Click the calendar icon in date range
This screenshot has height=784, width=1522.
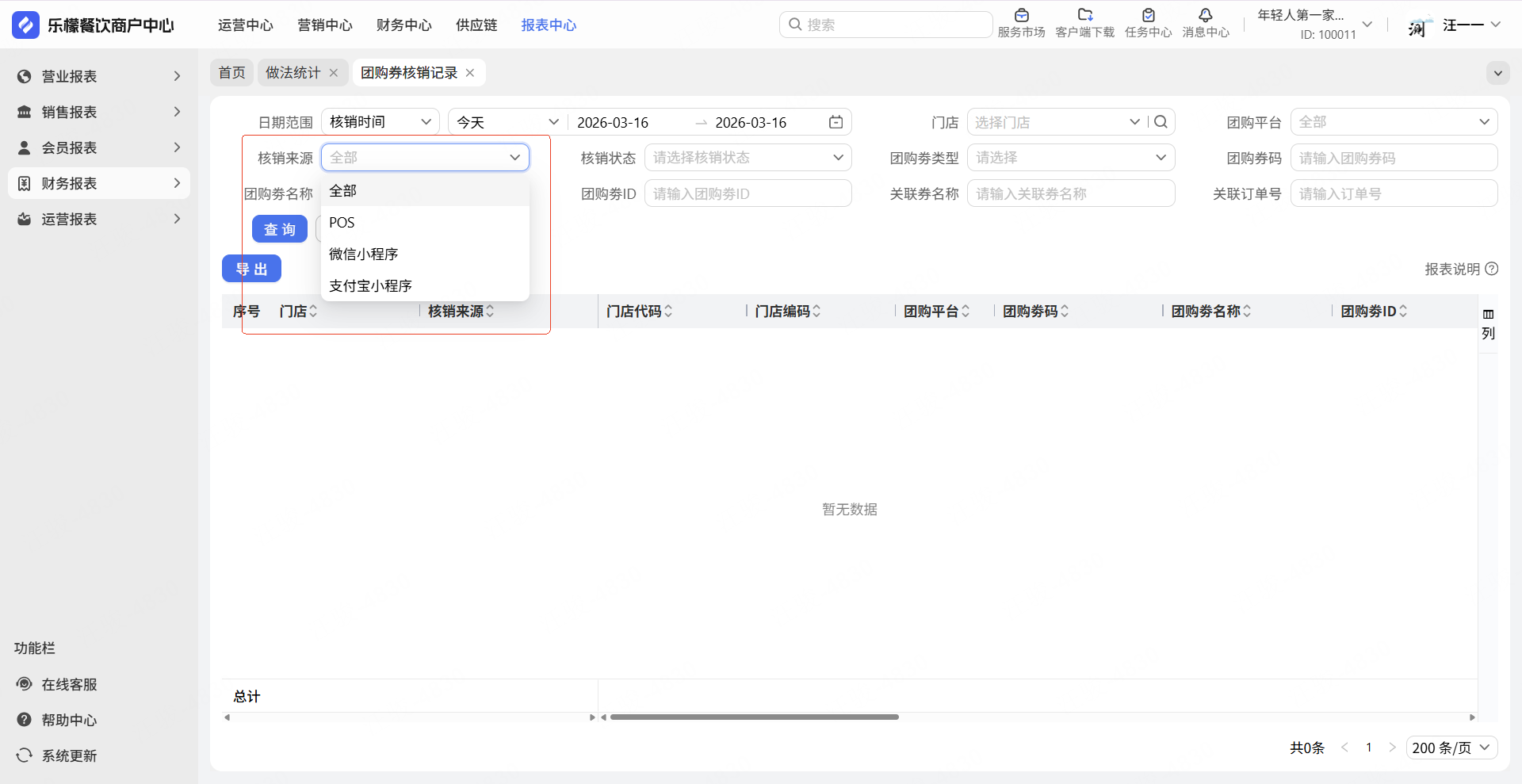click(836, 122)
